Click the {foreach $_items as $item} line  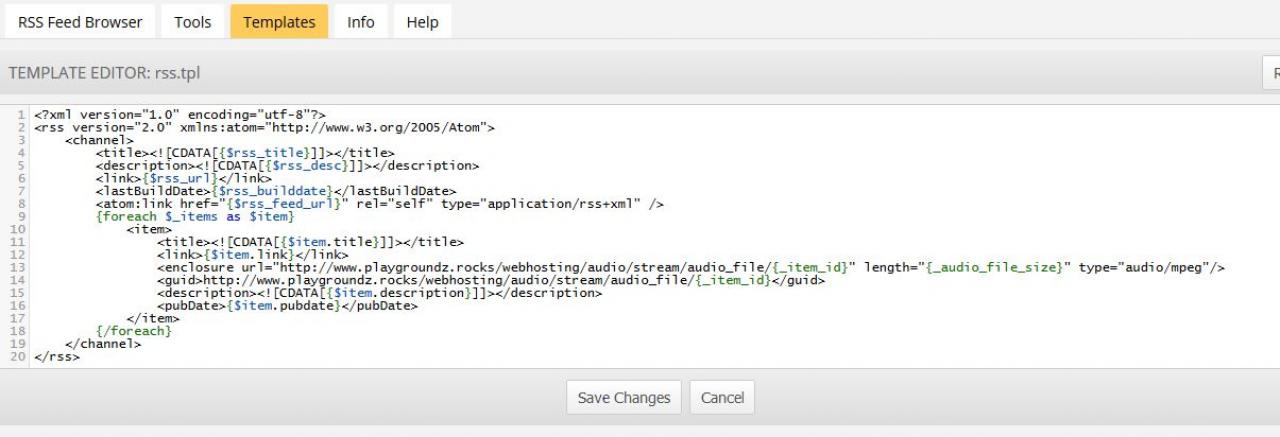pos(195,216)
